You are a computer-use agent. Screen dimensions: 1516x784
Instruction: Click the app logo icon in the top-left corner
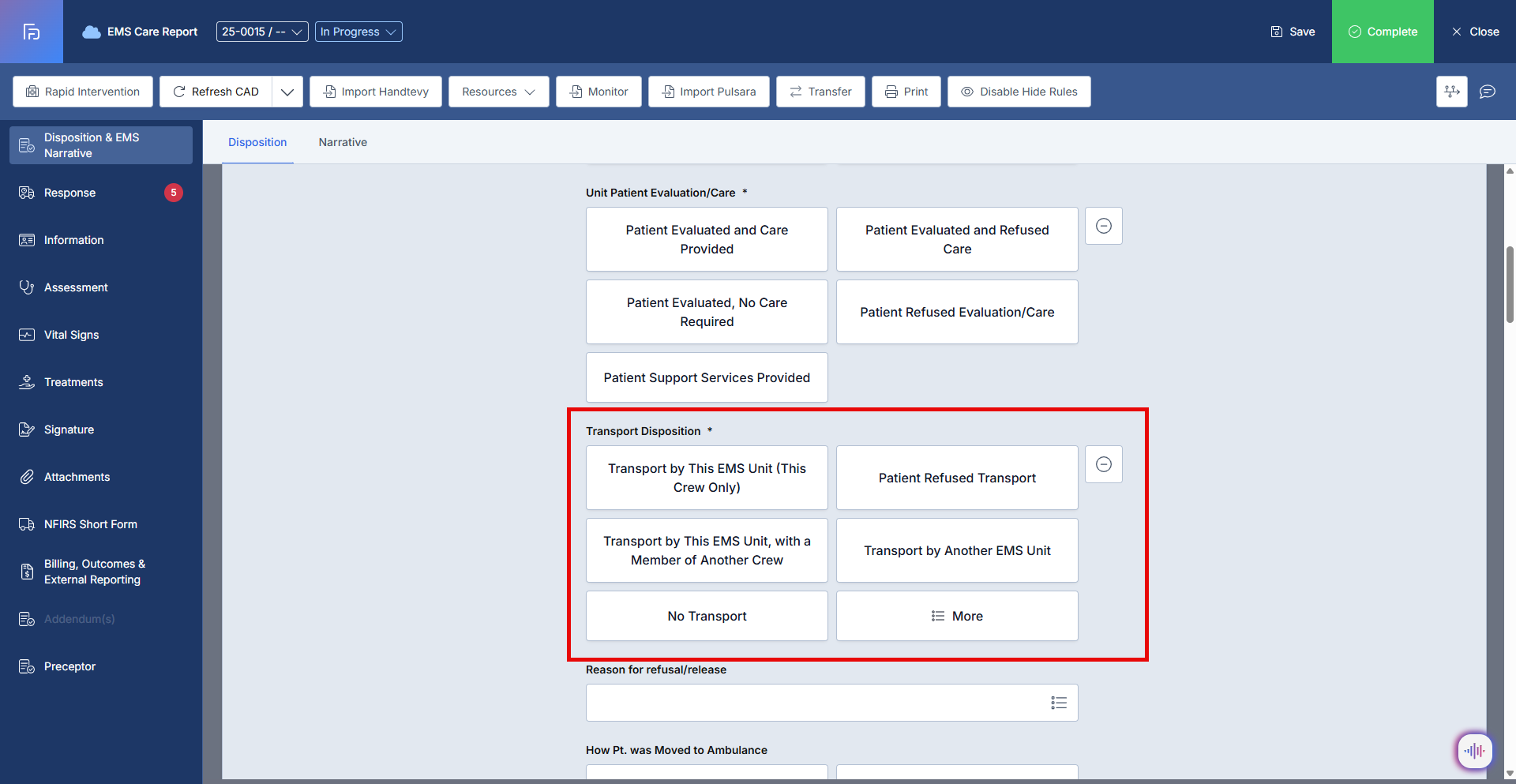click(32, 32)
